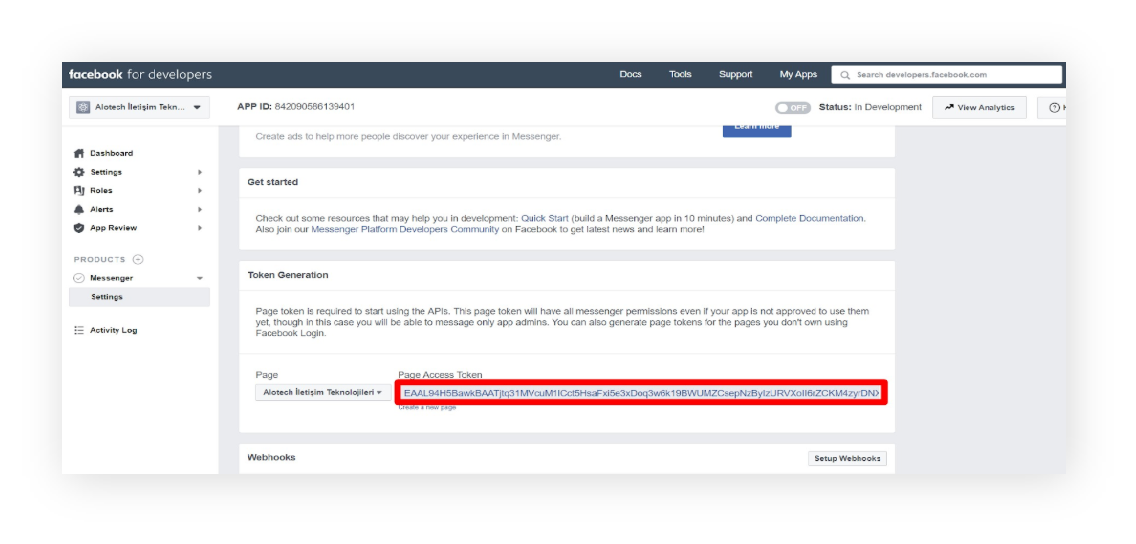Open the Tools menu
This screenshot has height=544, width=1136.
680,75
